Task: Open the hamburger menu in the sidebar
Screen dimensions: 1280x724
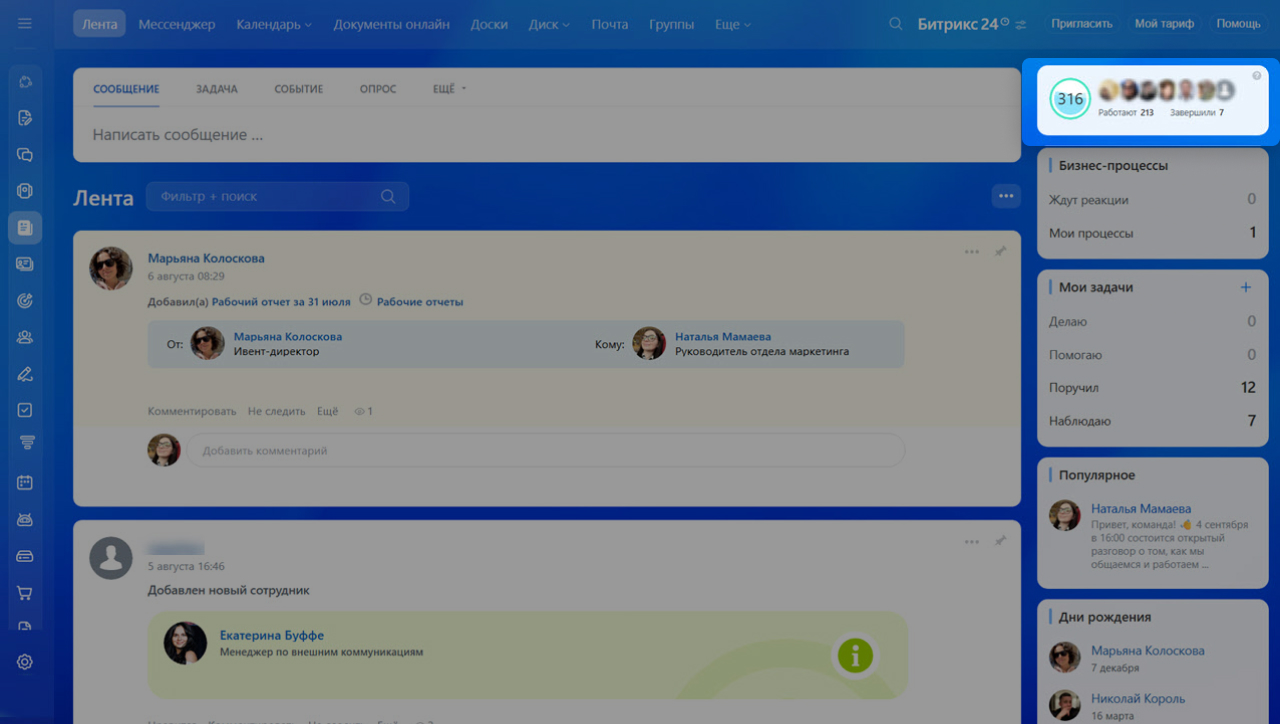Action: [x=25, y=23]
